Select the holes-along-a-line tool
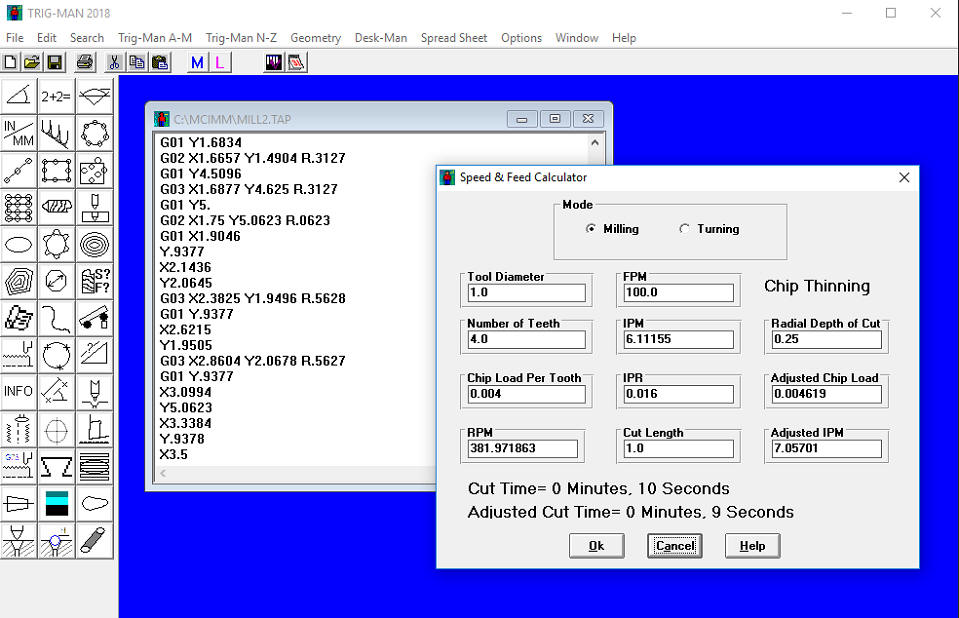959x618 pixels. pyautogui.click(x=19, y=171)
